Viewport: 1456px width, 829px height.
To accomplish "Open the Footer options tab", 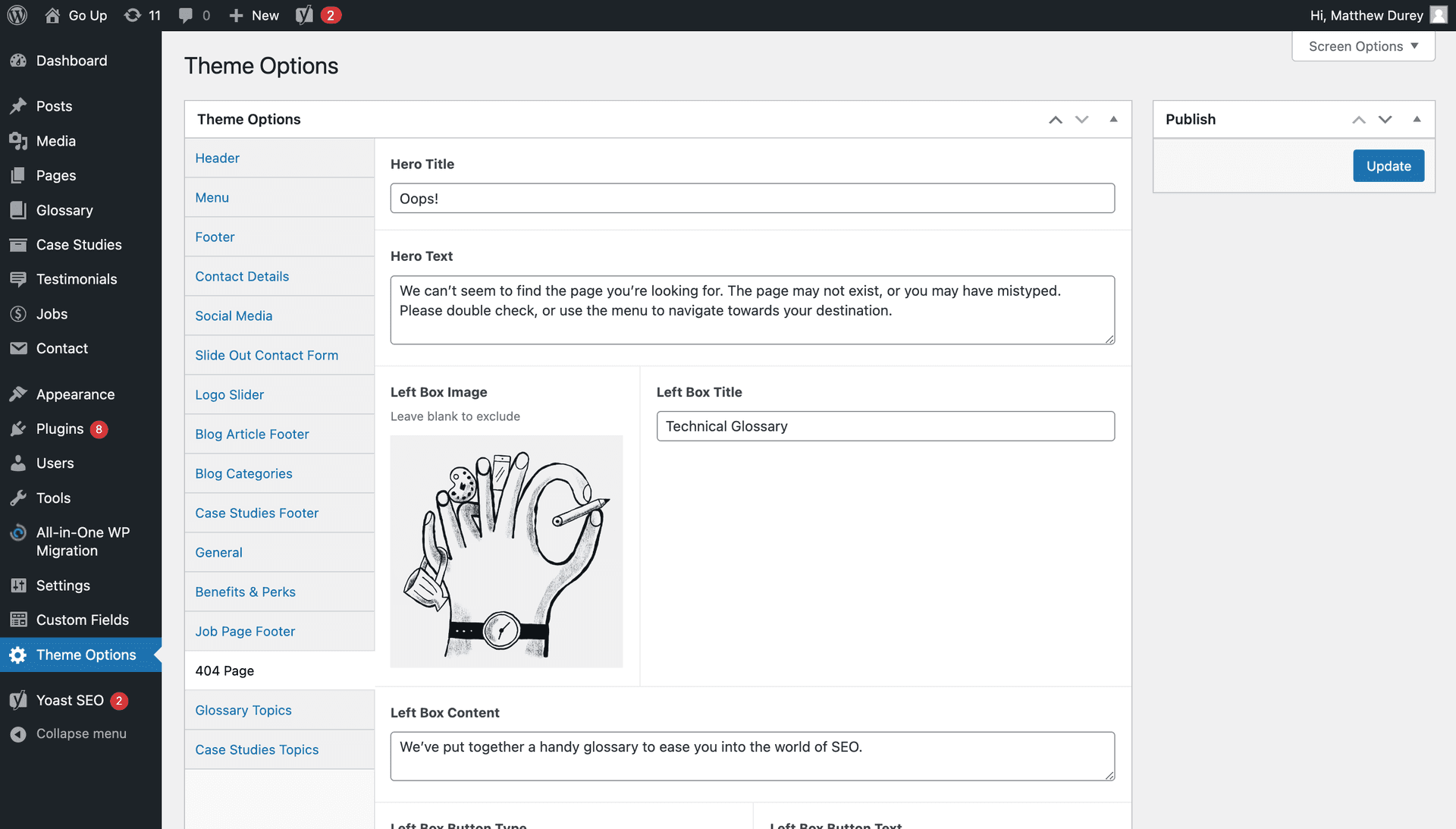I will tap(280, 237).
